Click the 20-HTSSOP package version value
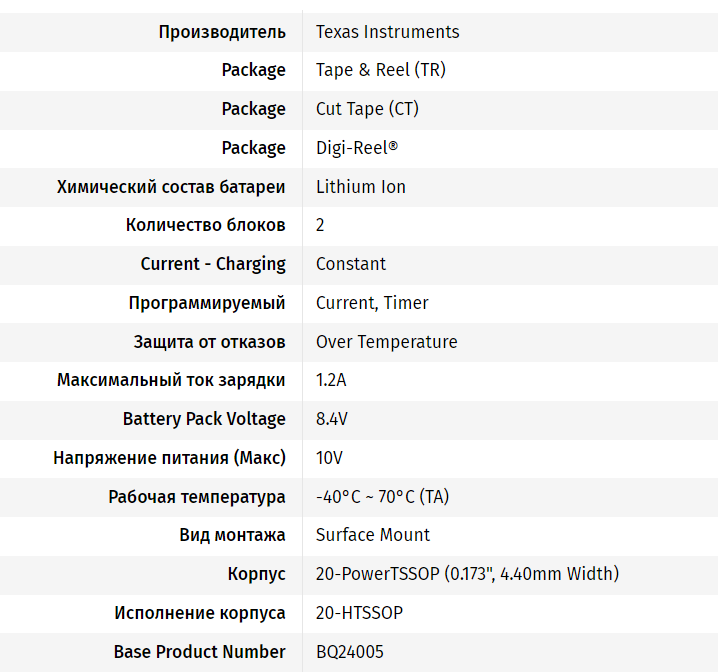Viewport: 718px width, 672px height. click(x=359, y=613)
